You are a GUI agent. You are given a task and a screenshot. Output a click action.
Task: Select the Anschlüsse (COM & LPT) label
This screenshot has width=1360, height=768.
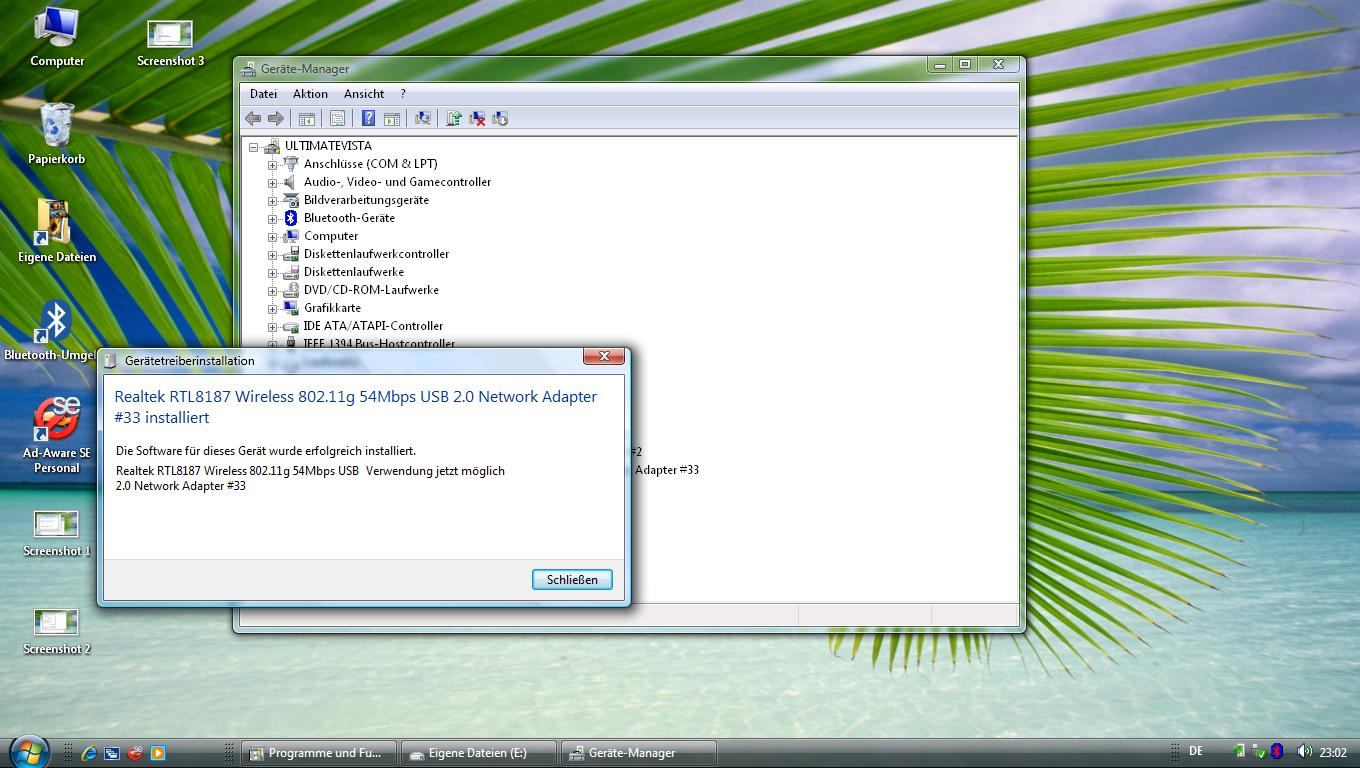[370, 164]
